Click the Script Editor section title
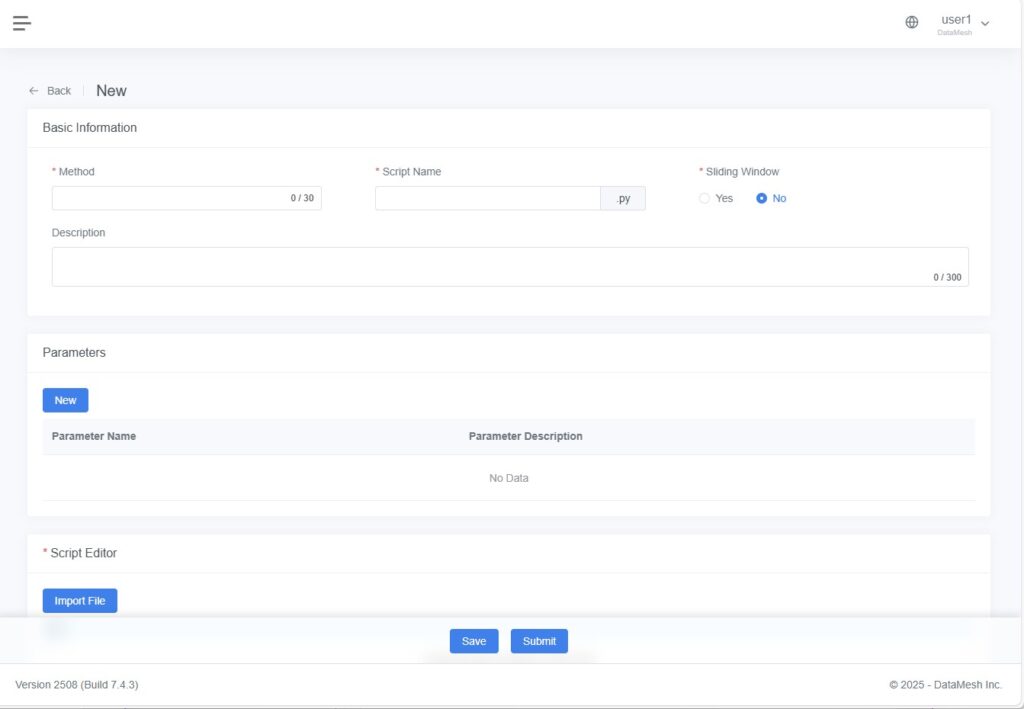The height and width of the screenshot is (709, 1024). click(83, 553)
